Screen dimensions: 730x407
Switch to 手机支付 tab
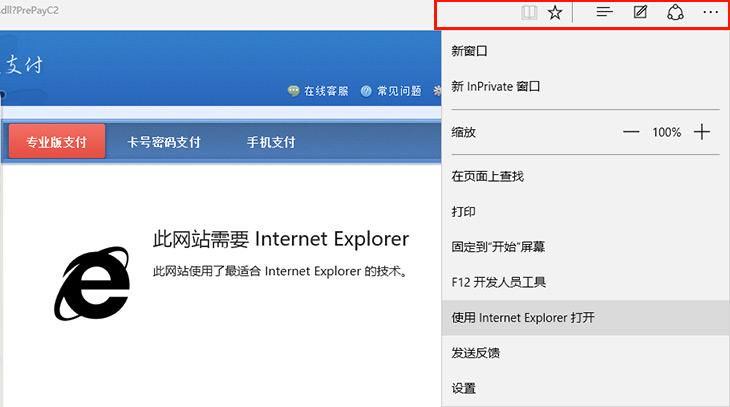pos(271,142)
